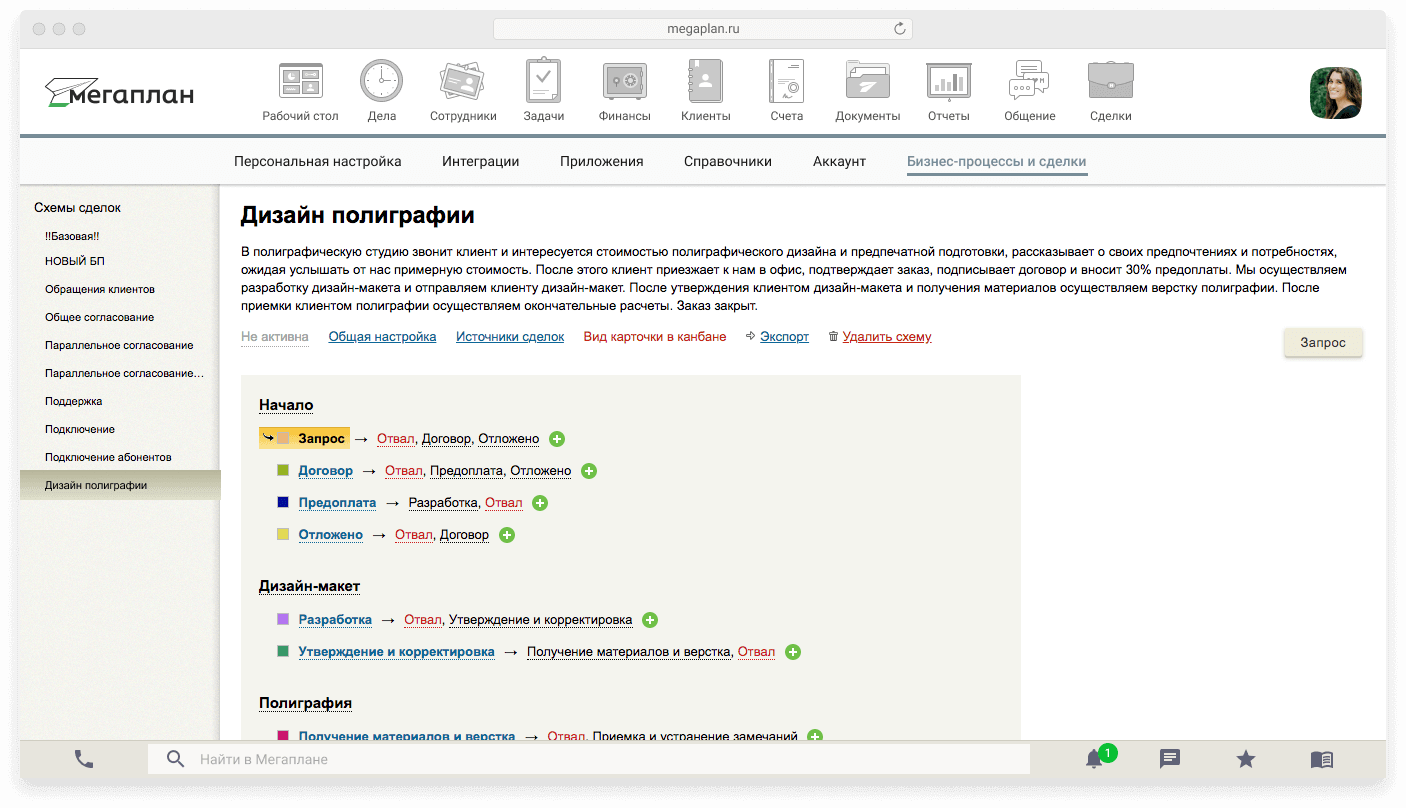Open favorites star icon in bottom bar
The image size is (1406, 808).
pyautogui.click(x=1246, y=759)
